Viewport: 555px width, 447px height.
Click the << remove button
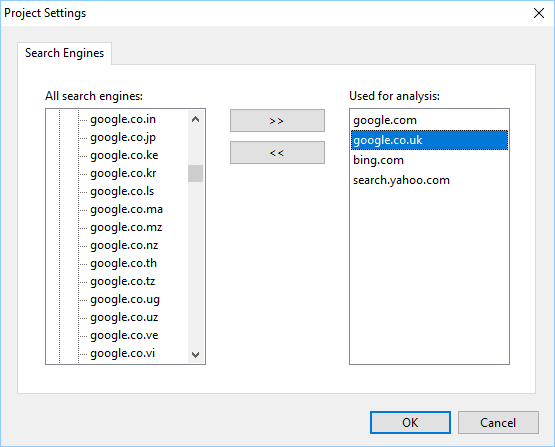point(277,153)
